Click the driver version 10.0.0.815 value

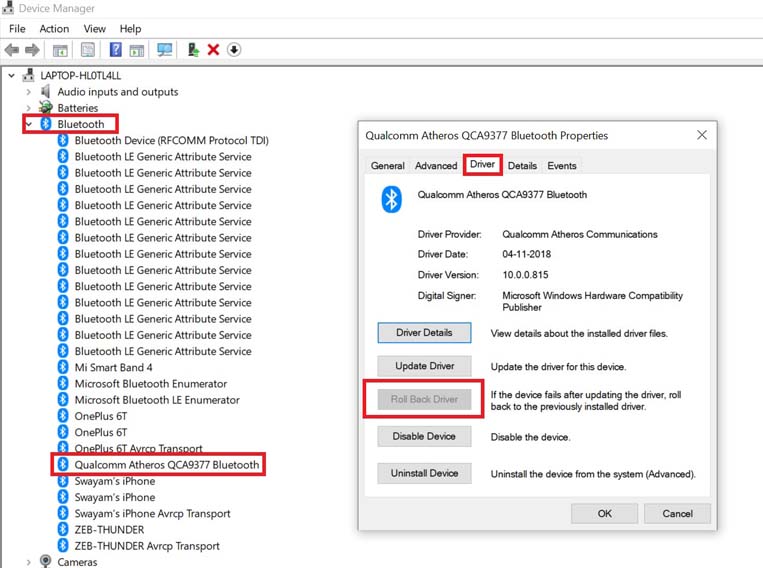coord(525,275)
